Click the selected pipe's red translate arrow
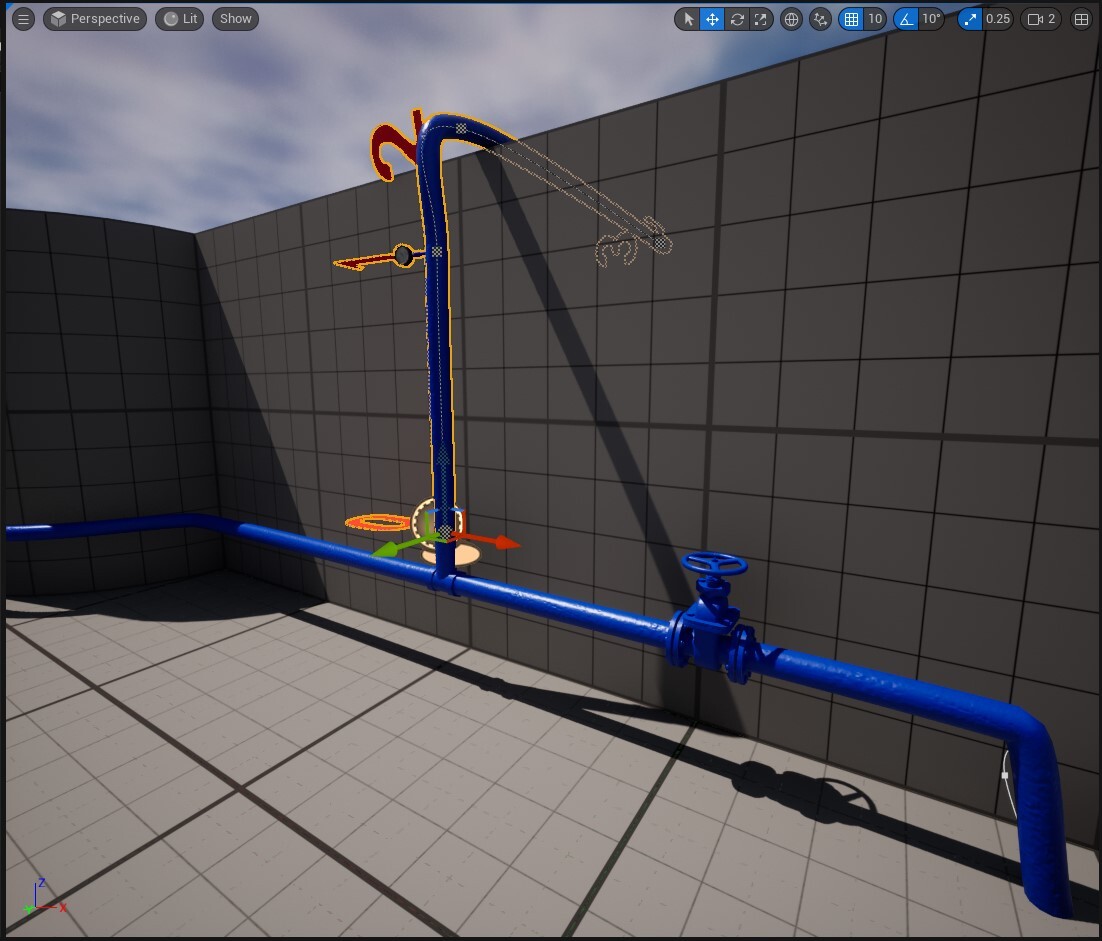Image resolution: width=1102 pixels, height=941 pixels. [490, 539]
